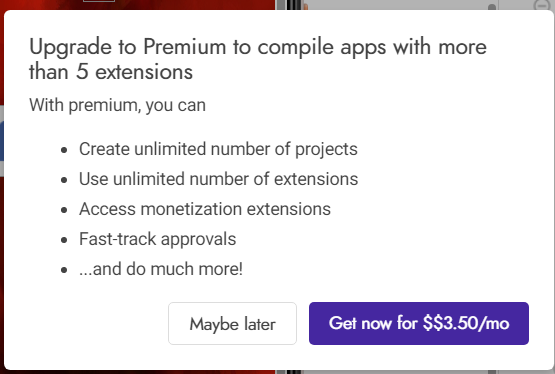555x374 pixels.
Task: Click the 'With premium, you can' text
Action: 117,105
